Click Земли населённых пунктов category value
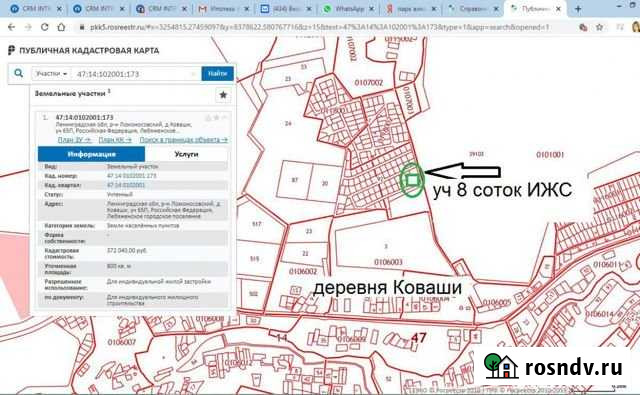Viewport: 640px width, 395px height. click(x=143, y=226)
